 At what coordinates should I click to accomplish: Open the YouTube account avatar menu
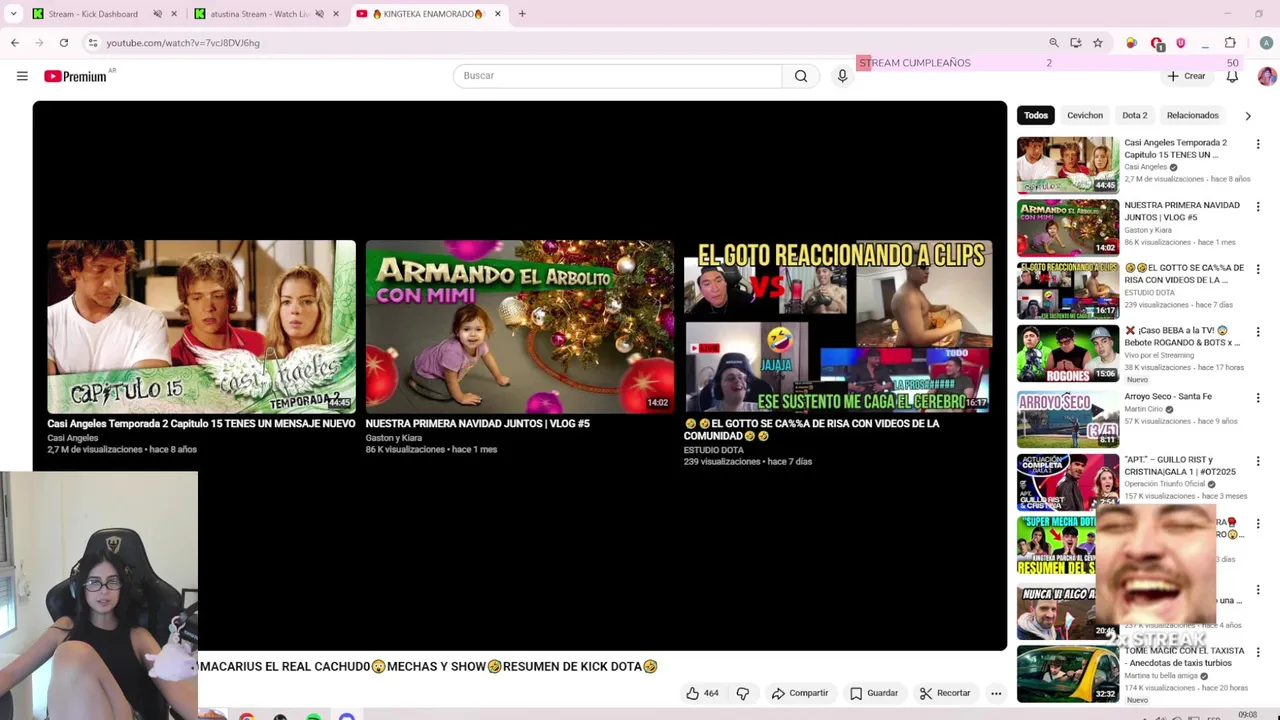[x=1267, y=76]
